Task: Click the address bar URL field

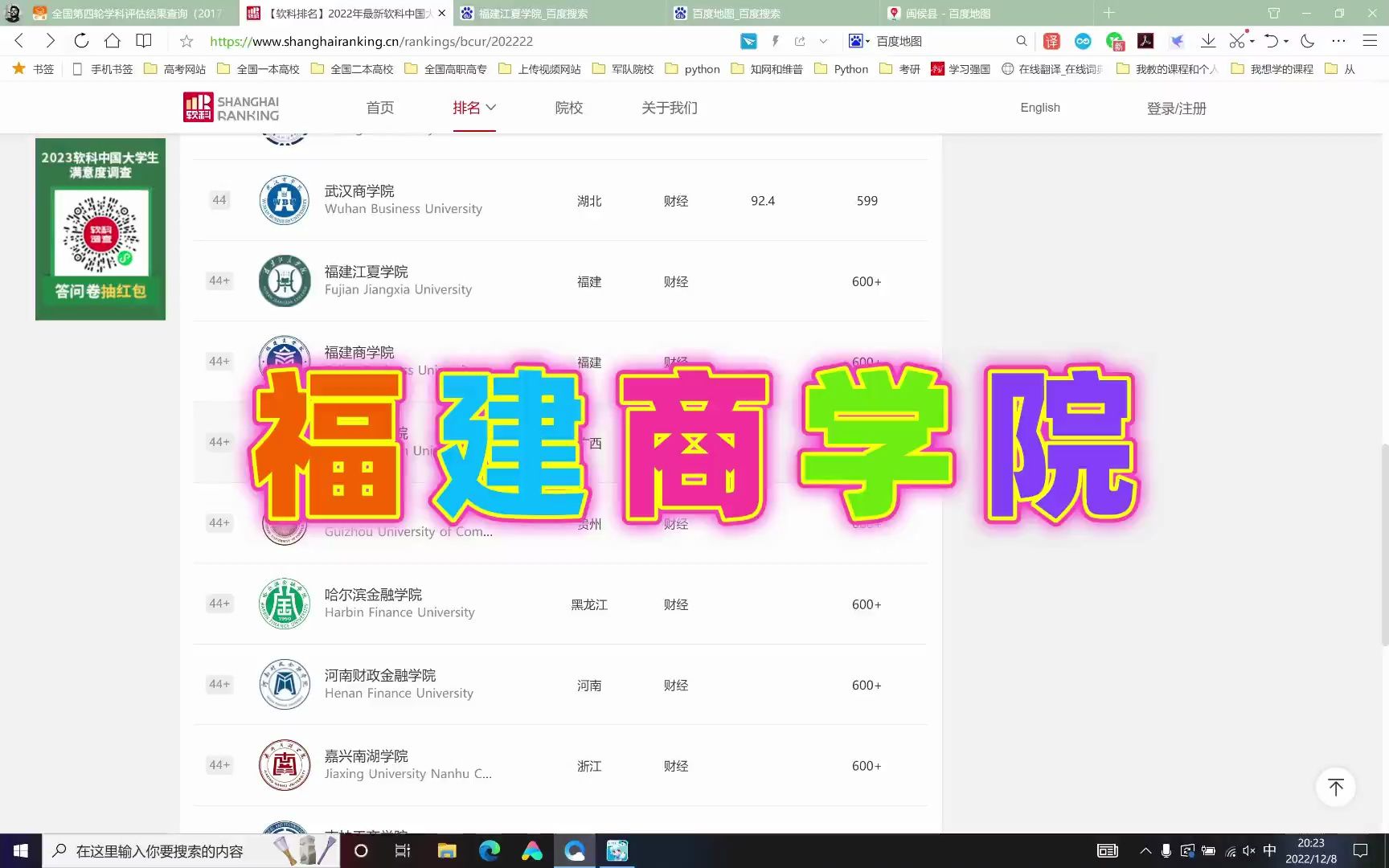Action: pos(466,41)
